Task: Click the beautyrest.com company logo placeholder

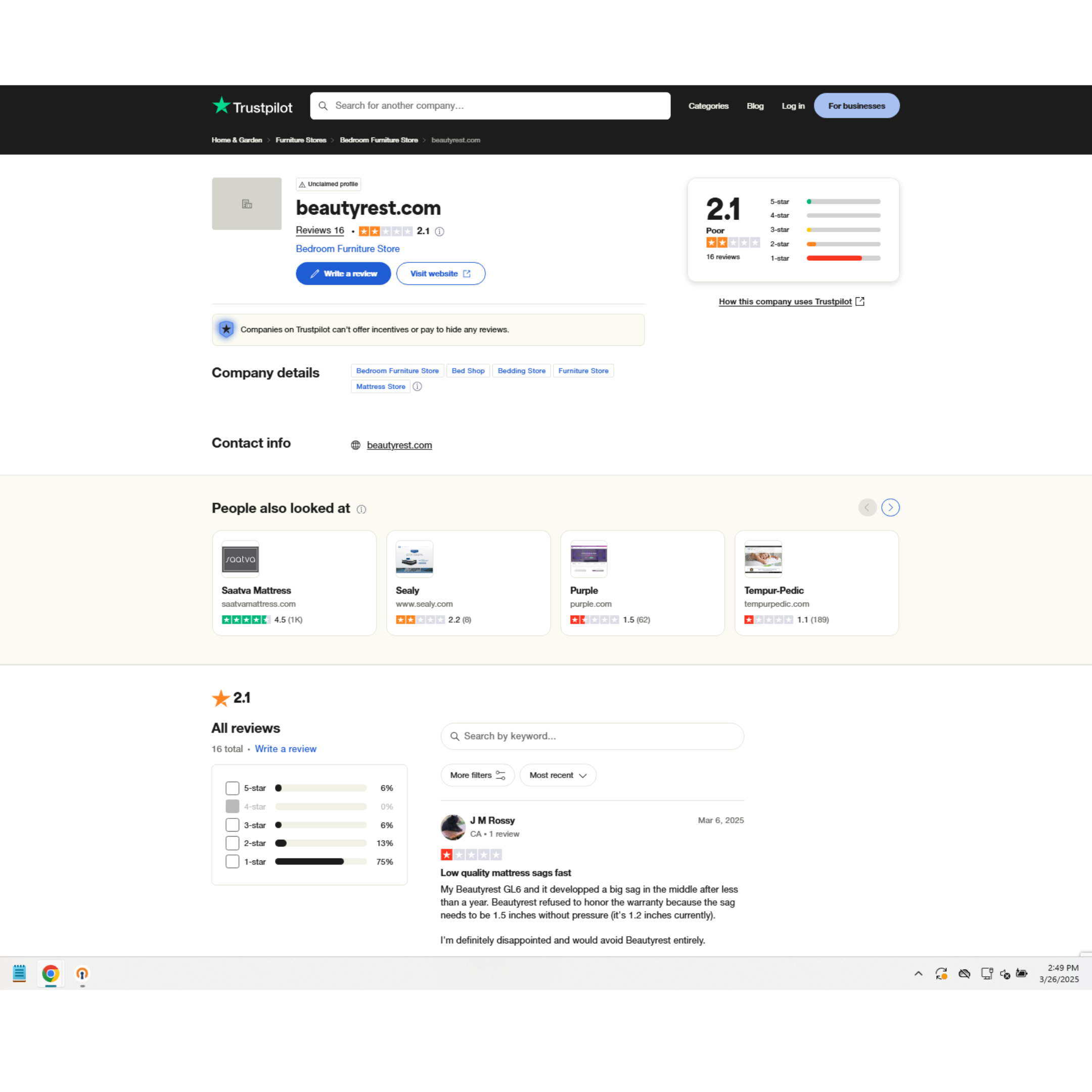Action: [x=246, y=203]
